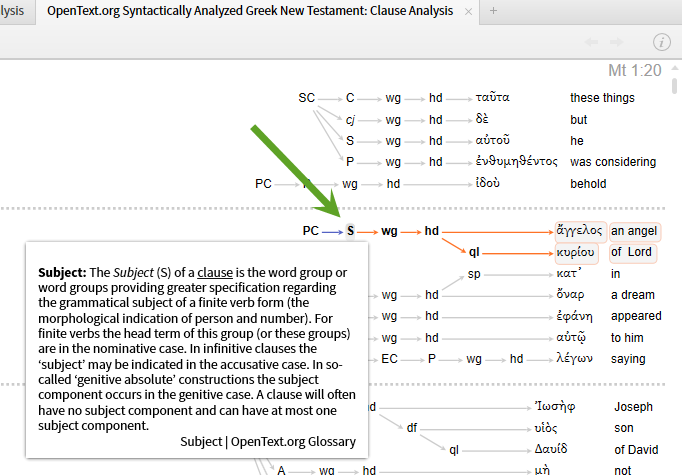Click the Greek word αὐτῷ

(x=571, y=338)
